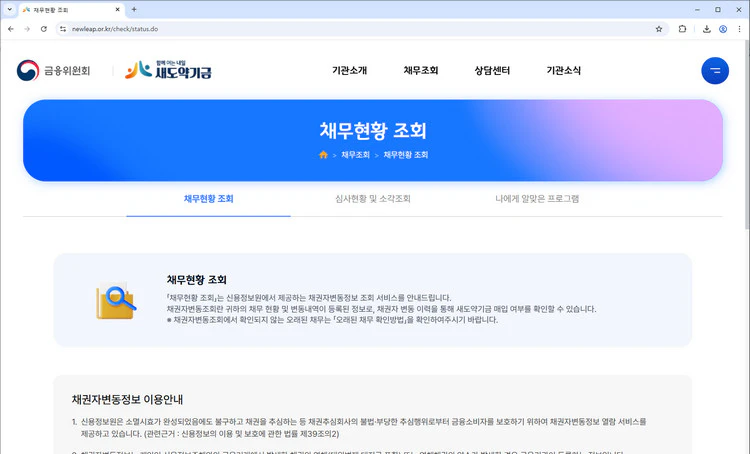Open the Chrome profile icon
The image size is (750, 454).
click(x=722, y=29)
